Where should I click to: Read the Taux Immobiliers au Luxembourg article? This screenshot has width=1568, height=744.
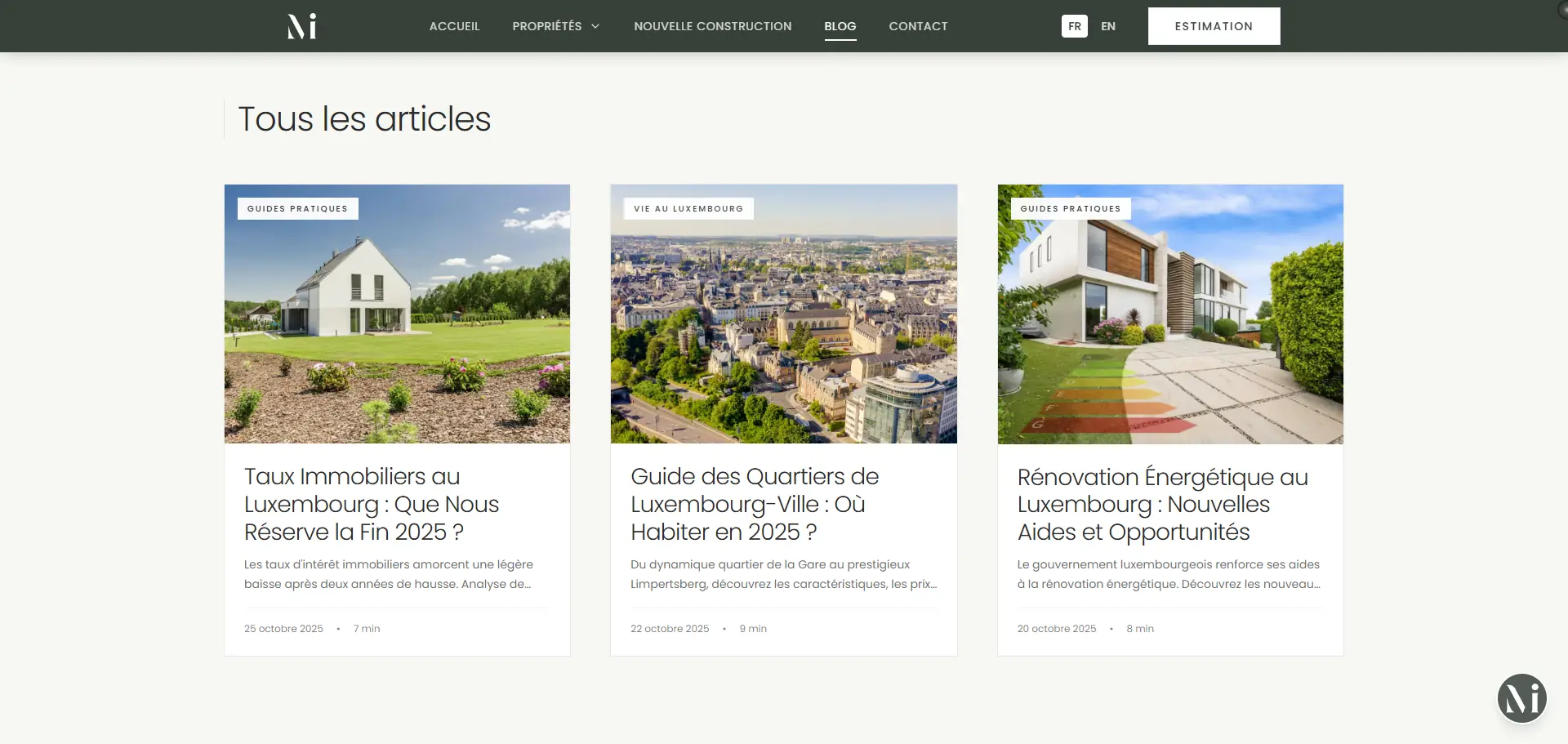click(x=372, y=504)
